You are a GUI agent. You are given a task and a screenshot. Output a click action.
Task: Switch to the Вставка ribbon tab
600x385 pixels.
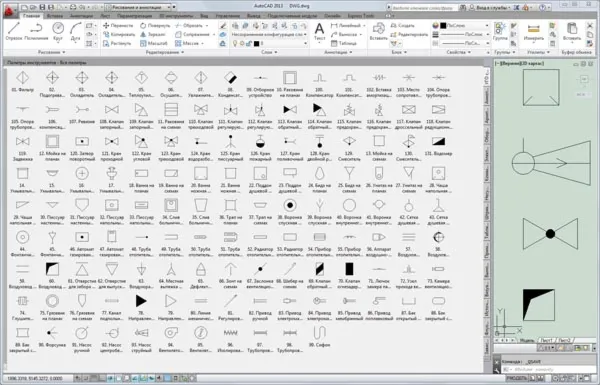tap(55, 16)
